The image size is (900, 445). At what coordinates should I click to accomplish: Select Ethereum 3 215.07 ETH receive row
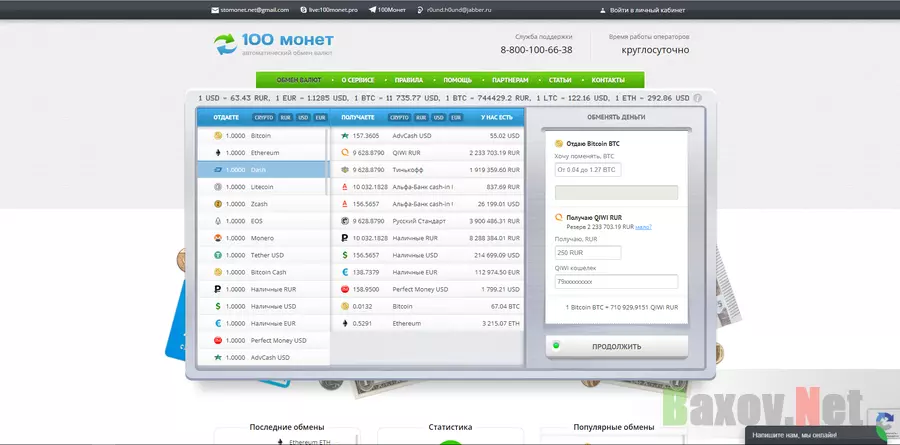click(428, 323)
